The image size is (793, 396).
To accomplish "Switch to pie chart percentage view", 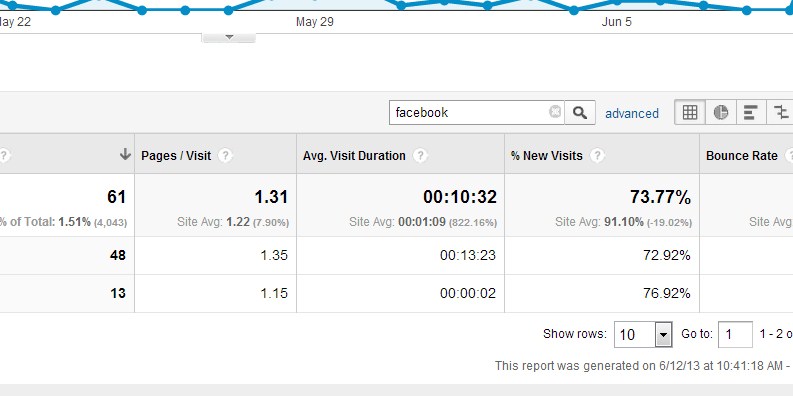I will coord(721,112).
